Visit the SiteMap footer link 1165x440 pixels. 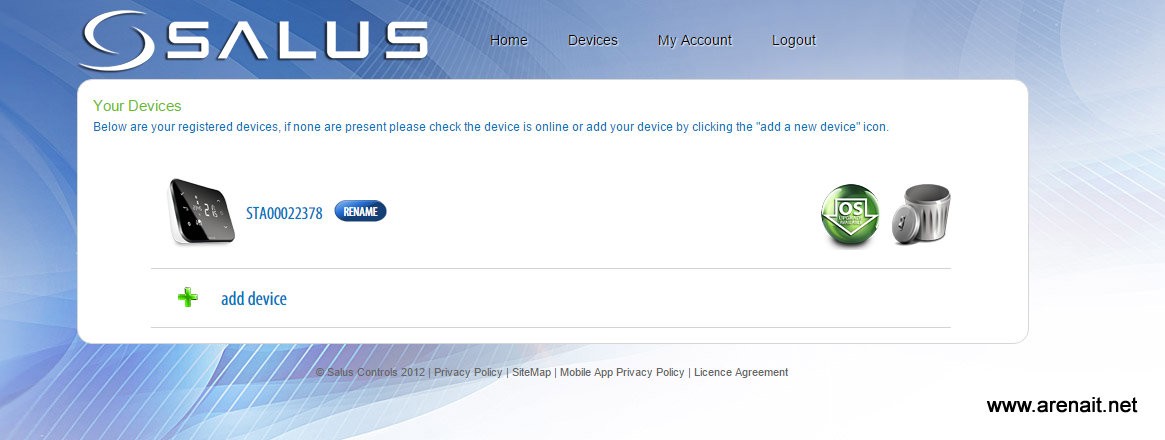(531, 372)
